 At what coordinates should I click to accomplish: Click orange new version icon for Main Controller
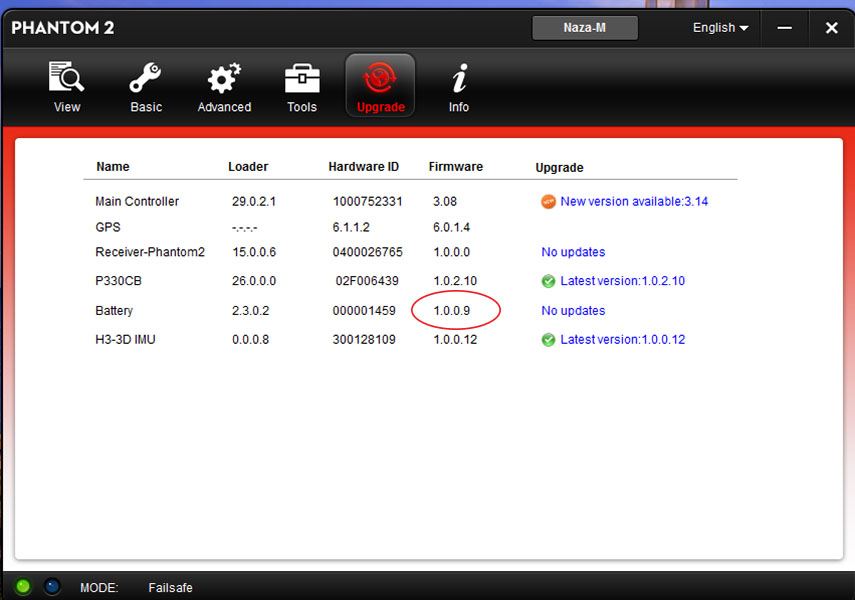tap(548, 202)
